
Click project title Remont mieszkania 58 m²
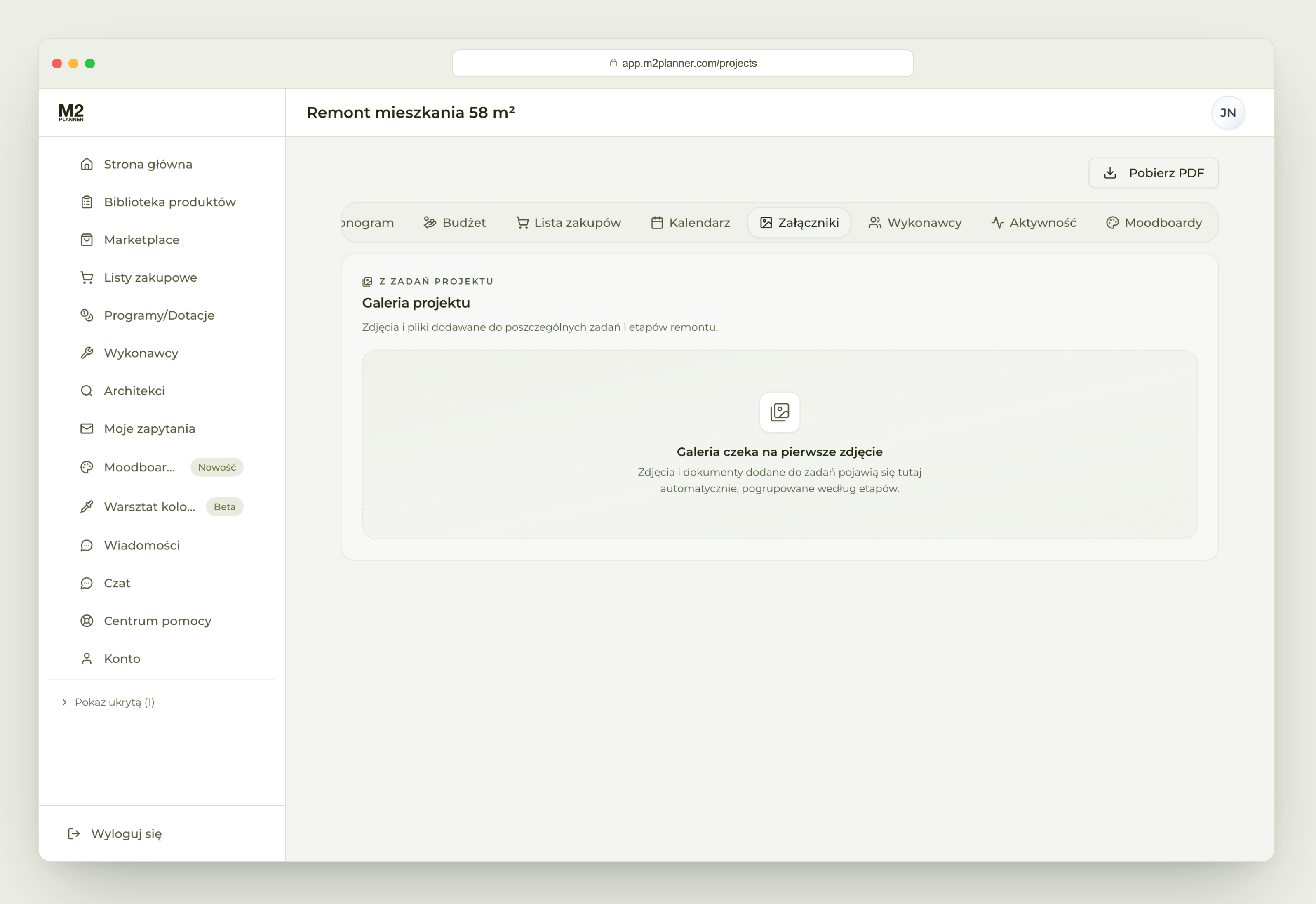(411, 112)
